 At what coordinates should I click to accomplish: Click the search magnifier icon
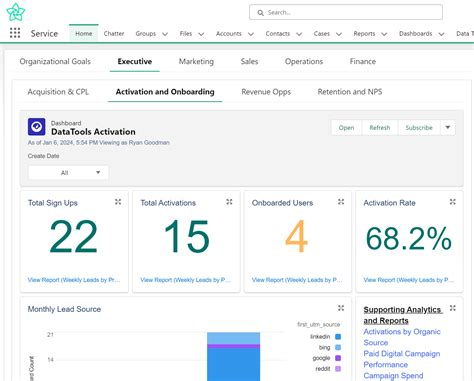coord(260,13)
